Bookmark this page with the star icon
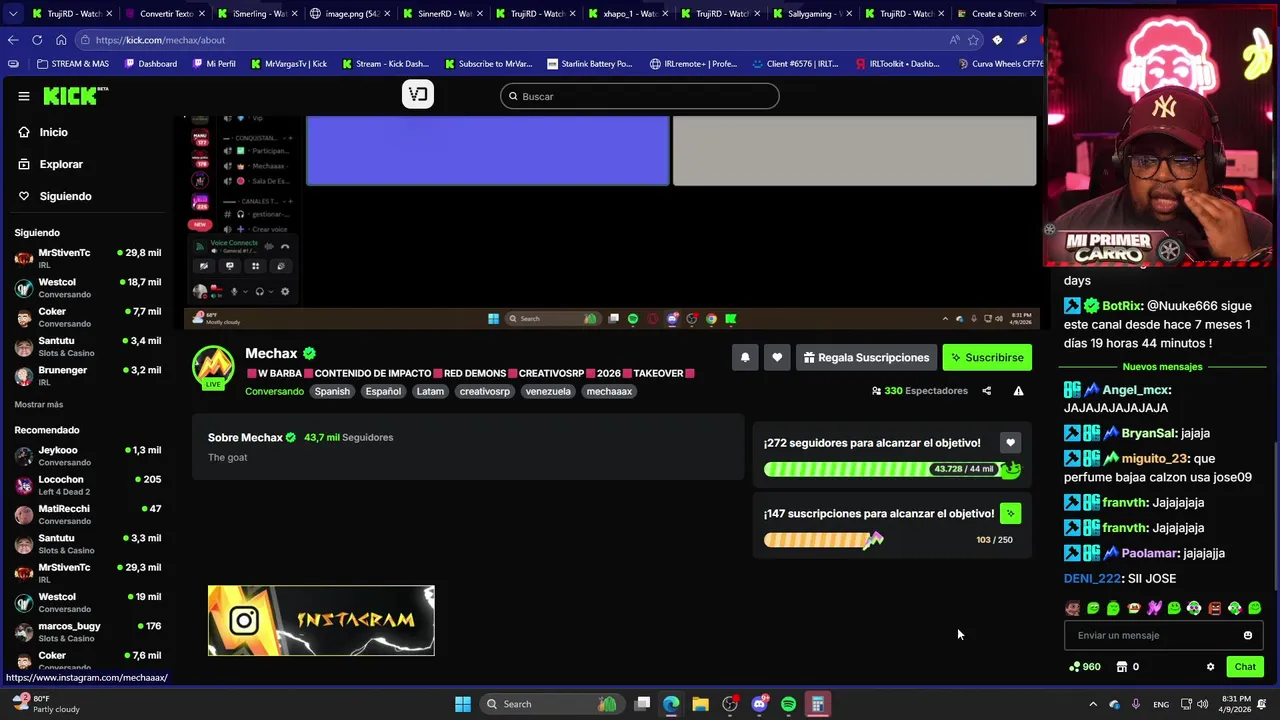The width and height of the screenshot is (1280, 720). pyautogui.click(x=973, y=40)
